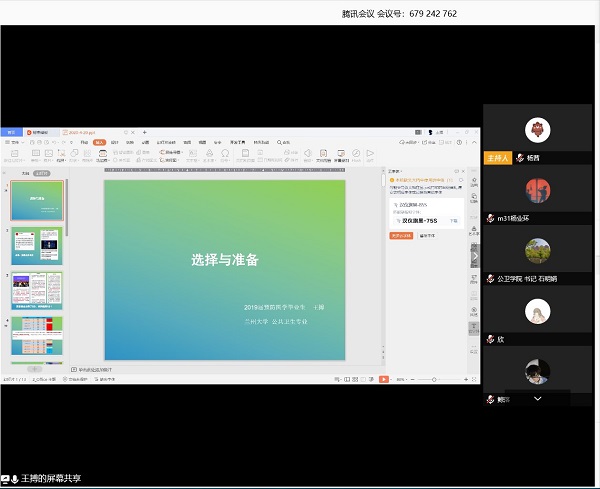Expand the participant list with the down chevron
Screen dimensions: 600x489
click(x=537, y=398)
